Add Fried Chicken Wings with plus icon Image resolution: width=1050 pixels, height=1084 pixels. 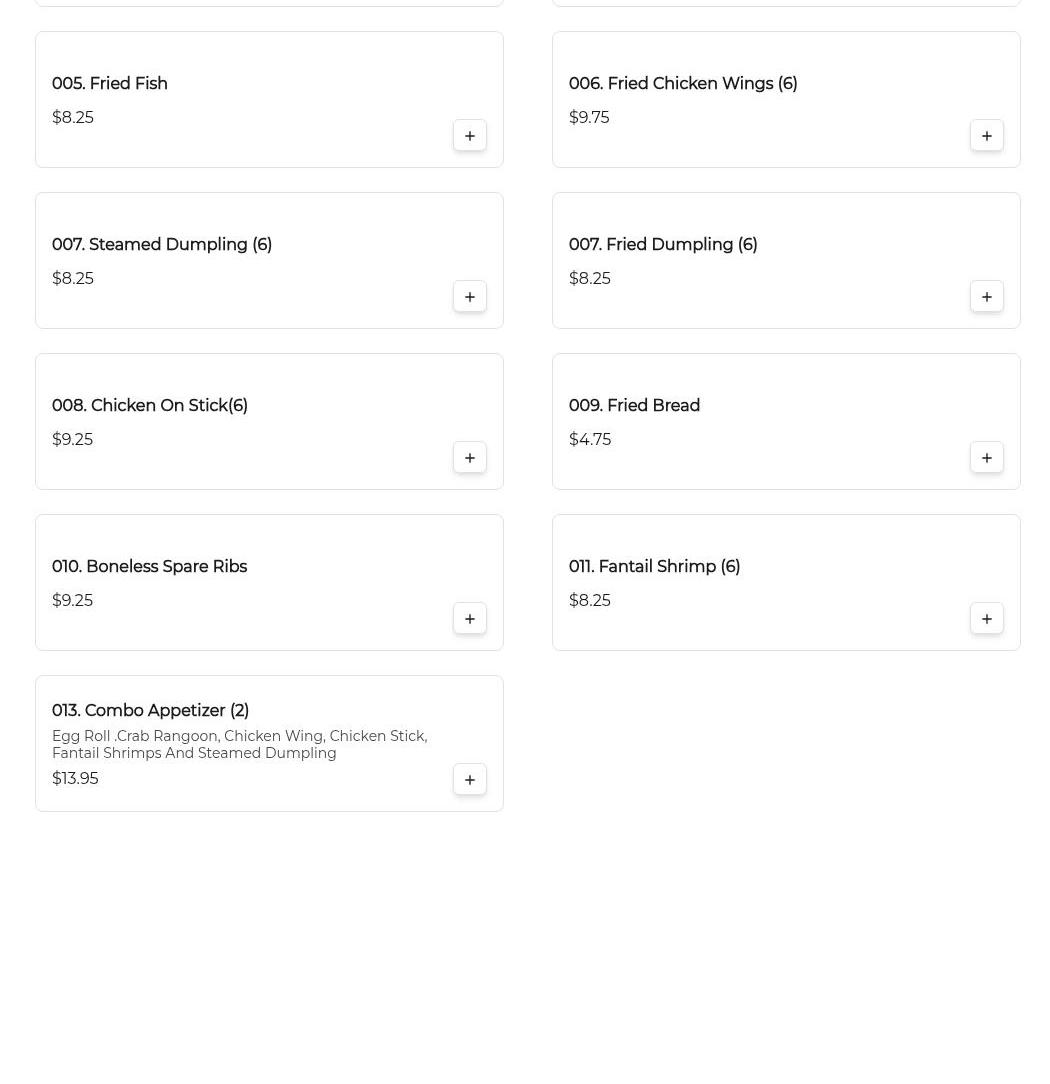pyautogui.click(x=986, y=136)
